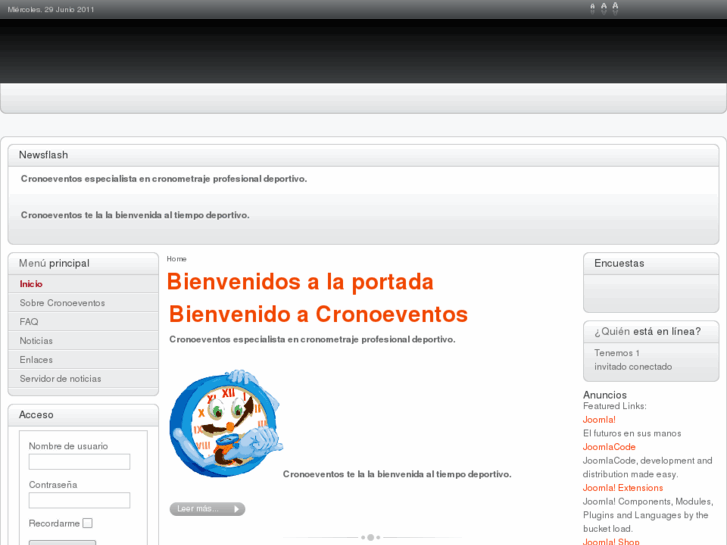Select Tenemos 1 invitado conectado text

point(633,360)
